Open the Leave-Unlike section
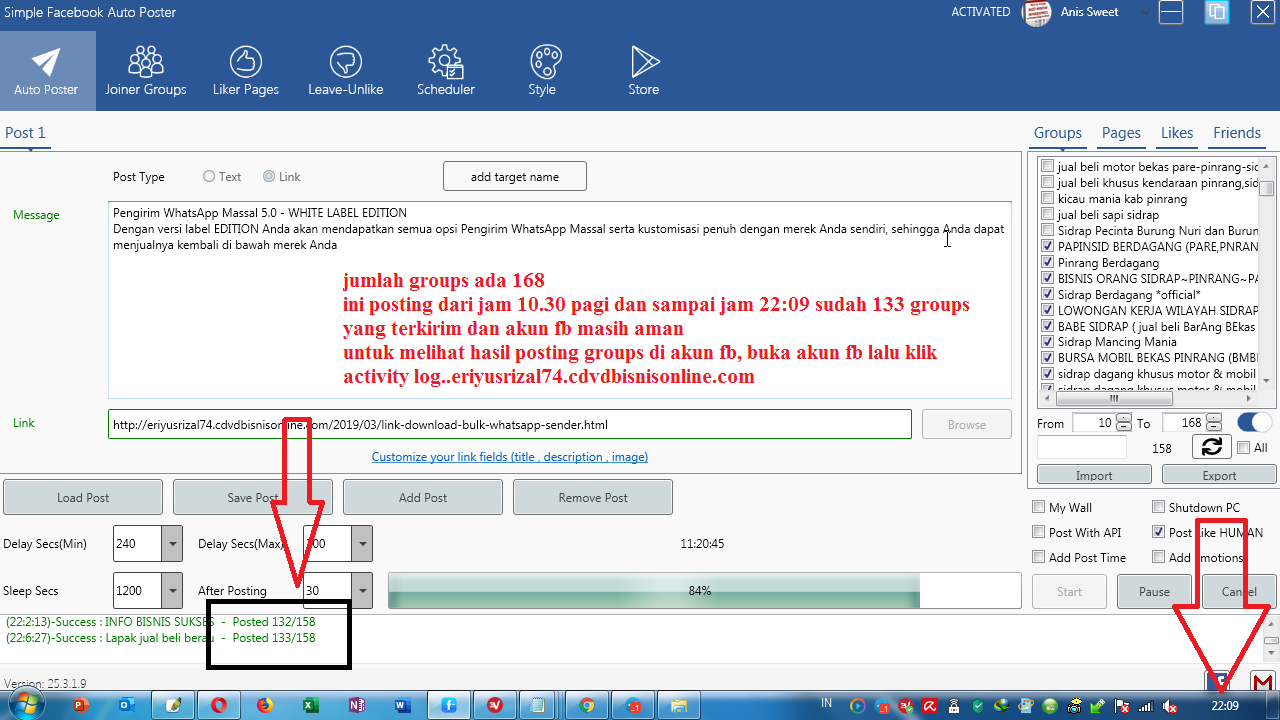 point(346,70)
